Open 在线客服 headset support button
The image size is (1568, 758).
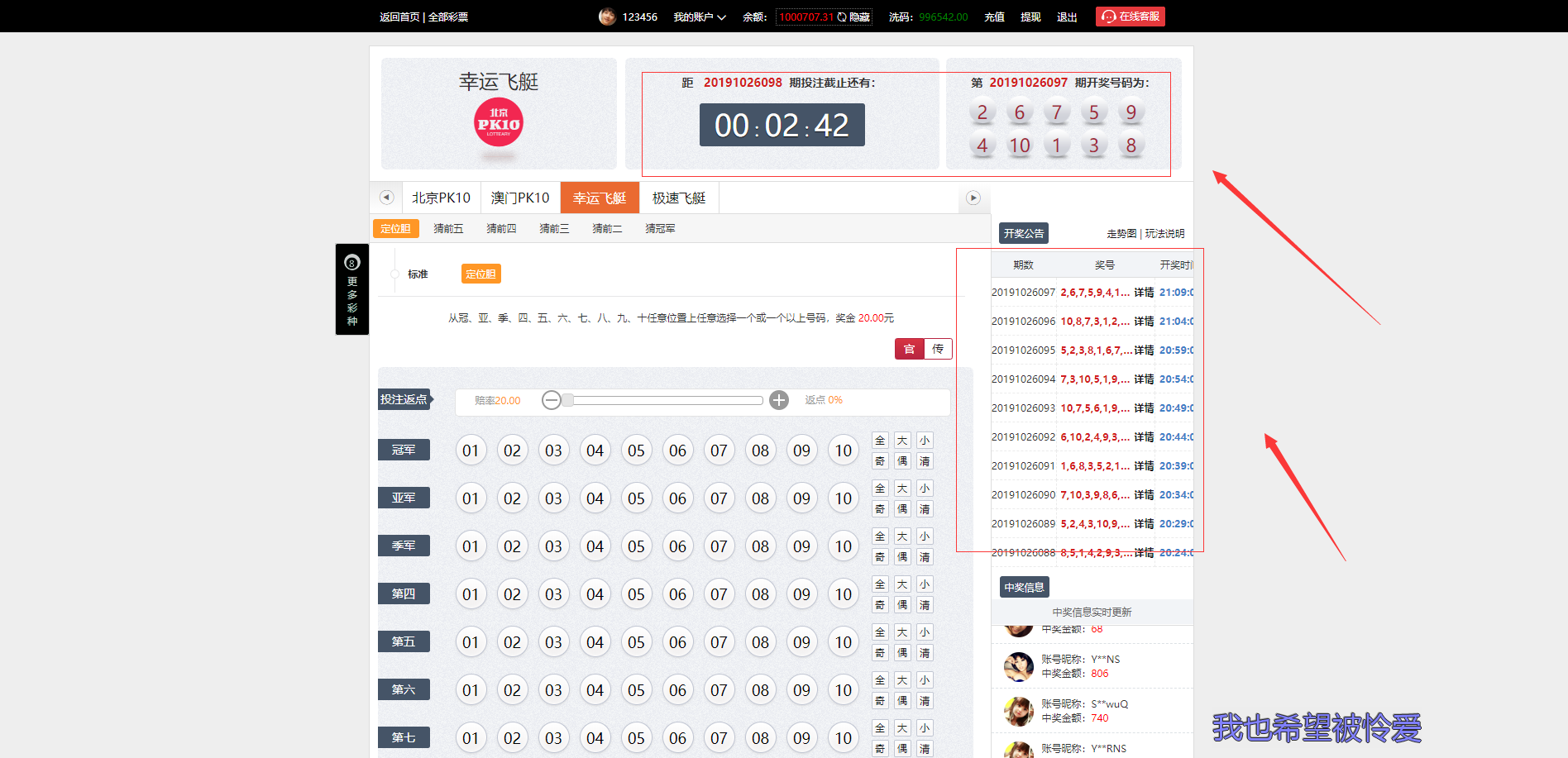coord(1131,17)
